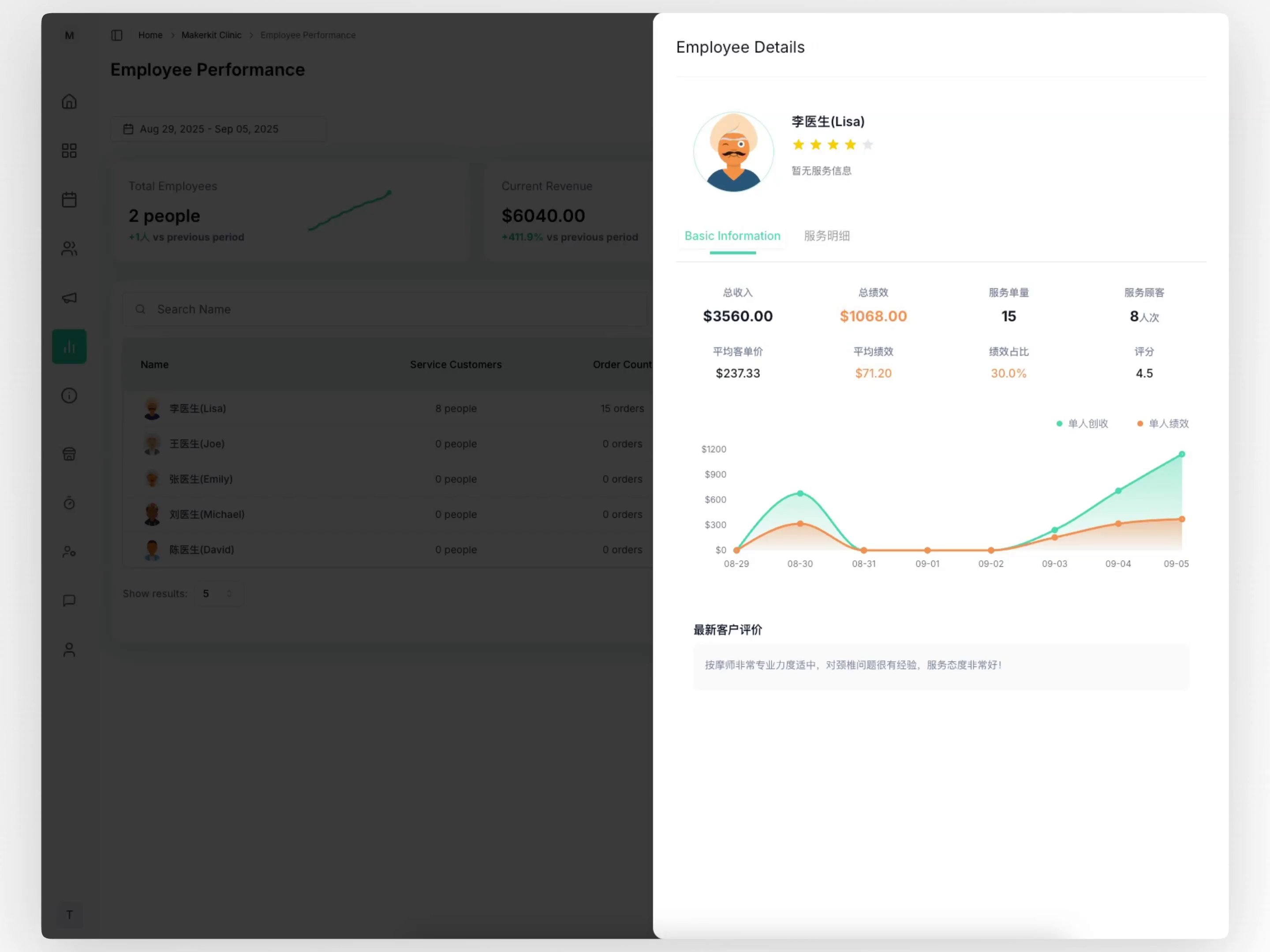1270x952 pixels.
Task: Open the M workspace menu at top left
Action: (x=69, y=35)
